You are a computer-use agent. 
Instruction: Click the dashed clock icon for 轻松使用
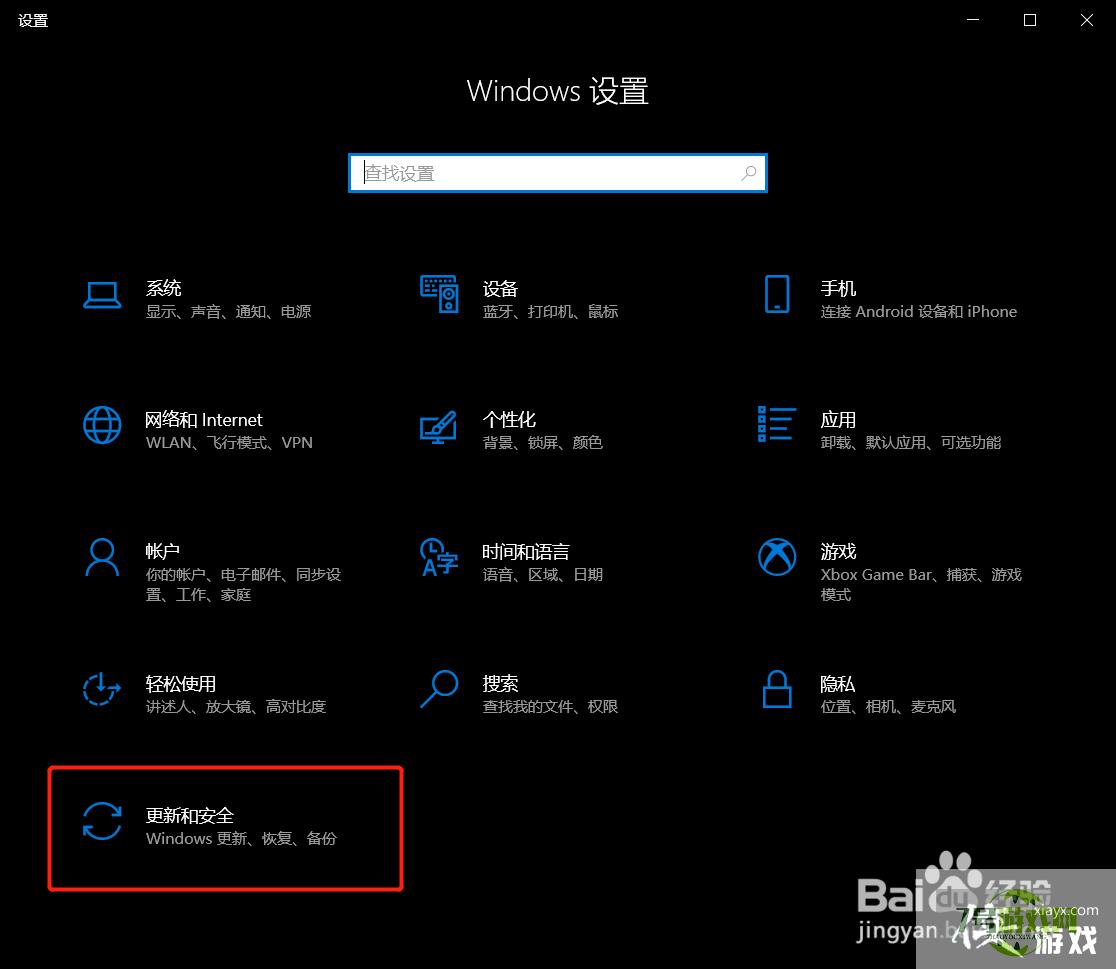102,689
